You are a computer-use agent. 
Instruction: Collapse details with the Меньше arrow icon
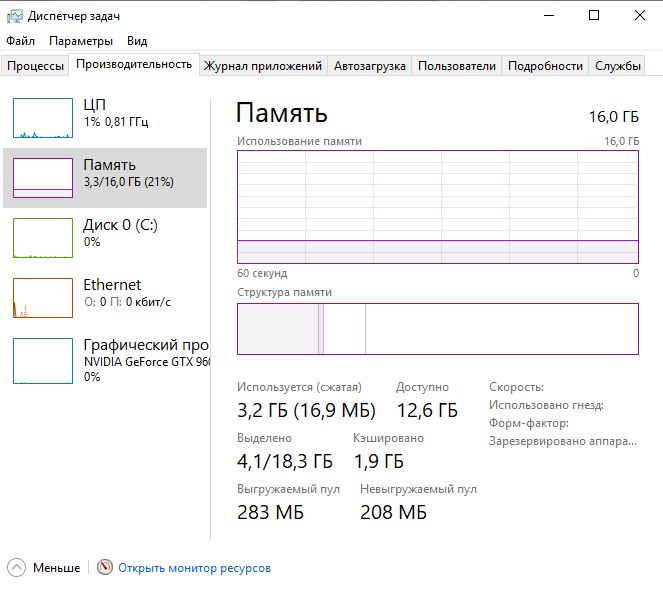[x=17, y=567]
